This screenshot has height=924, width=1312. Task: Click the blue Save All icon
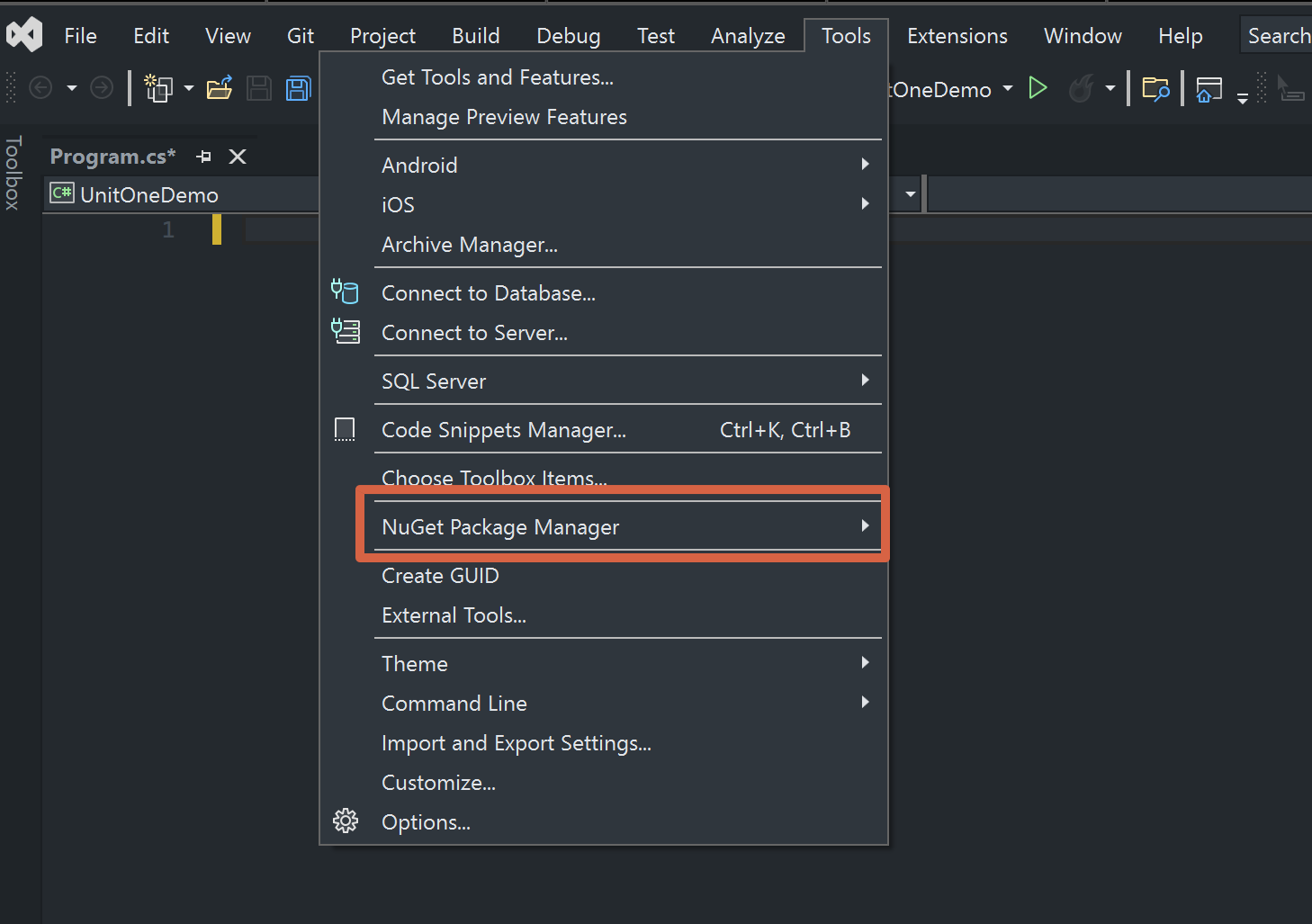[x=298, y=88]
